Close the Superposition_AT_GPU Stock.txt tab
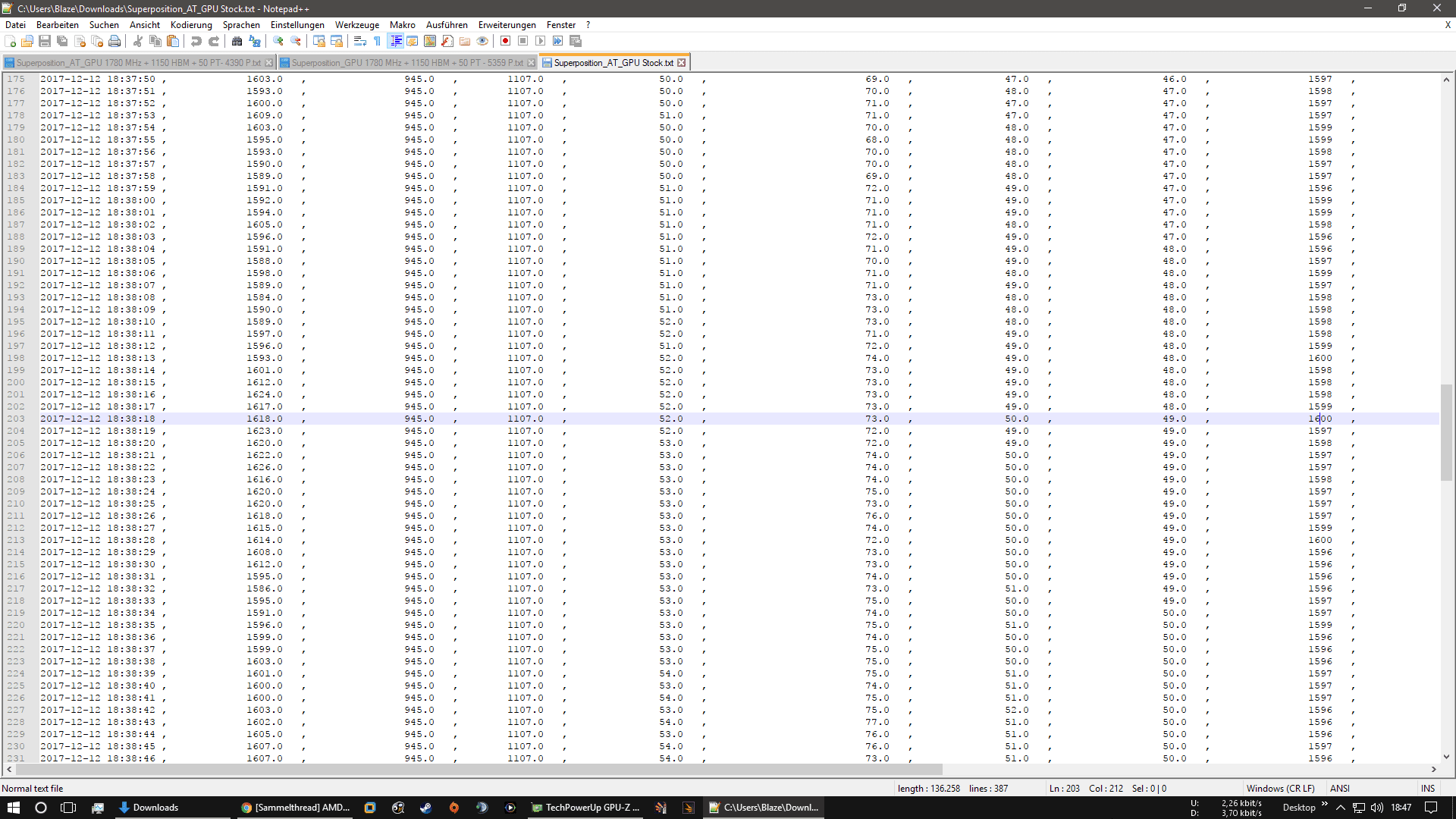The width and height of the screenshot is (1456, 819). pyautogui.click(x=682, y=63)
